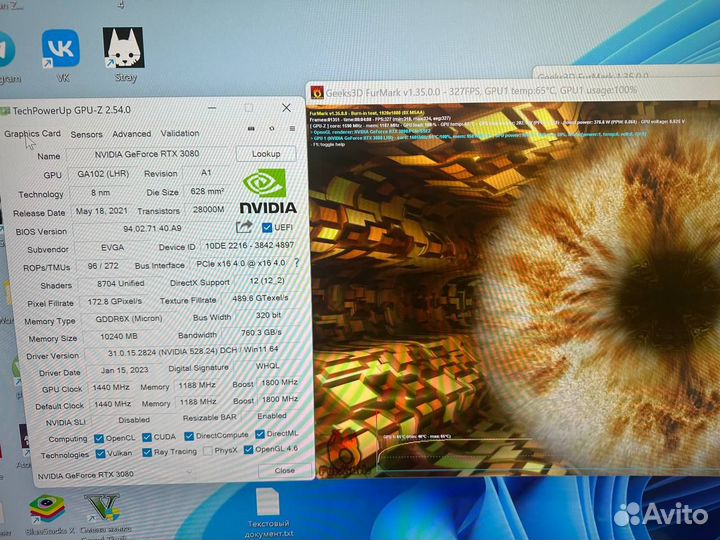Open GPU-Z hamburger menu icon
The width and height of the screenshot is (720, 540).
(x=292, y=129)
